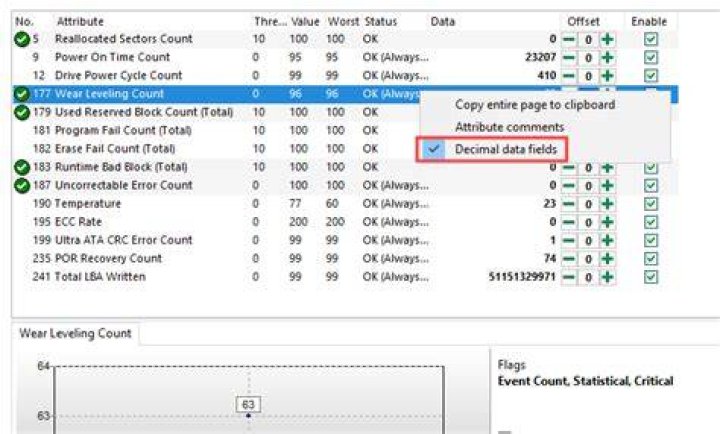Disable the Uncorrectable Error Count attribute checkbox
The image size is (720, 434).
click(651, 186)
